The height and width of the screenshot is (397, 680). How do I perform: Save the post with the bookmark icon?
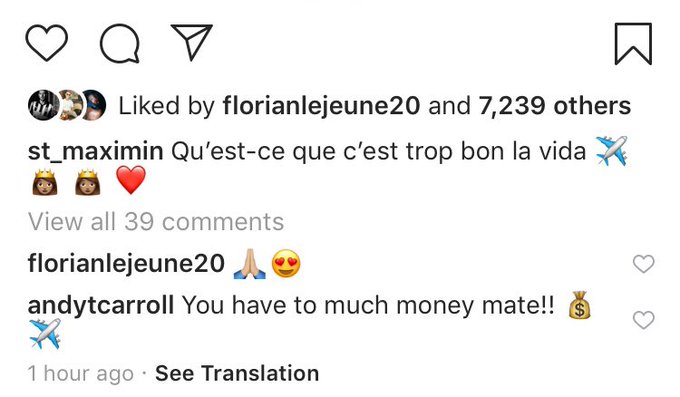(633, 43)
